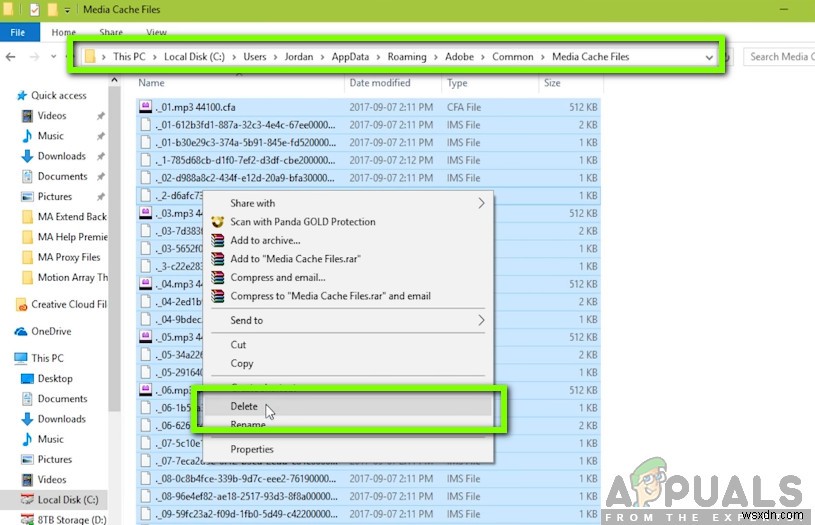Jump to AppData breadcrumb
The width and height of the screenshot is (815, 525).
(x=350, y=57)
